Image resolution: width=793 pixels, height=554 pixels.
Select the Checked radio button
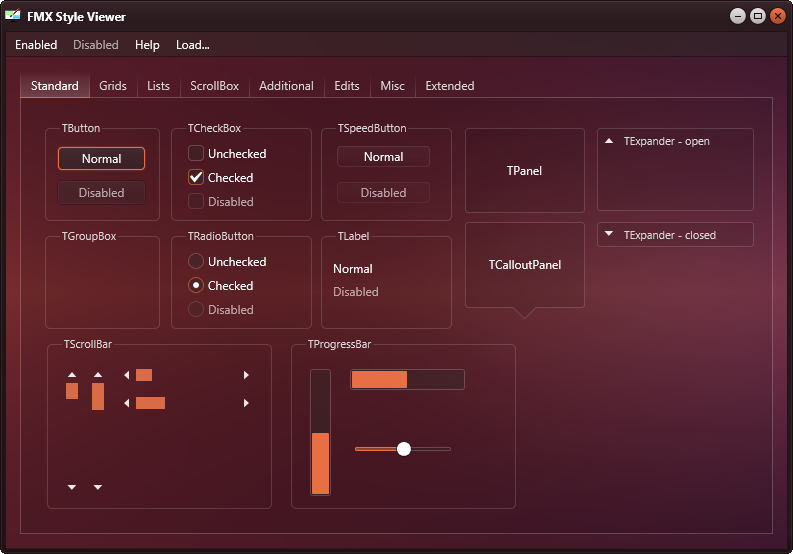click(196, 285)
